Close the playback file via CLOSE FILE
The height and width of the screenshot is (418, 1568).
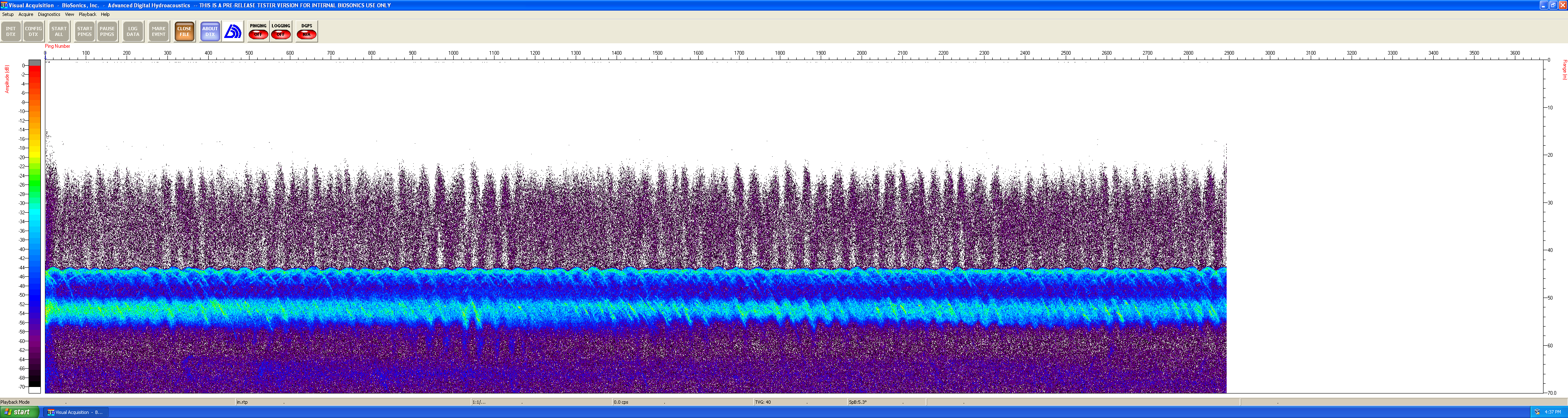click(185, 32)
